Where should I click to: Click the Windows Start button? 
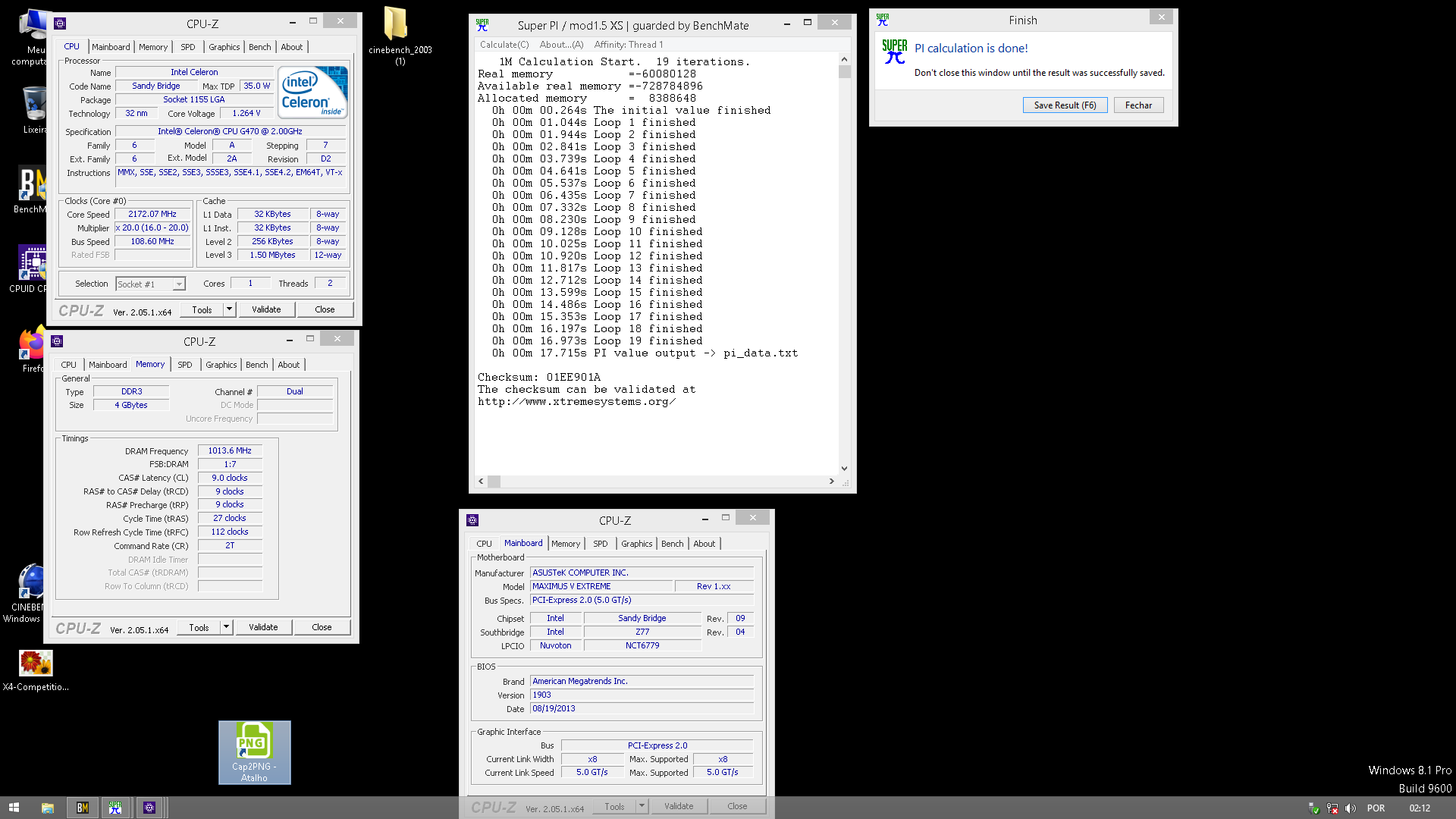14,808
